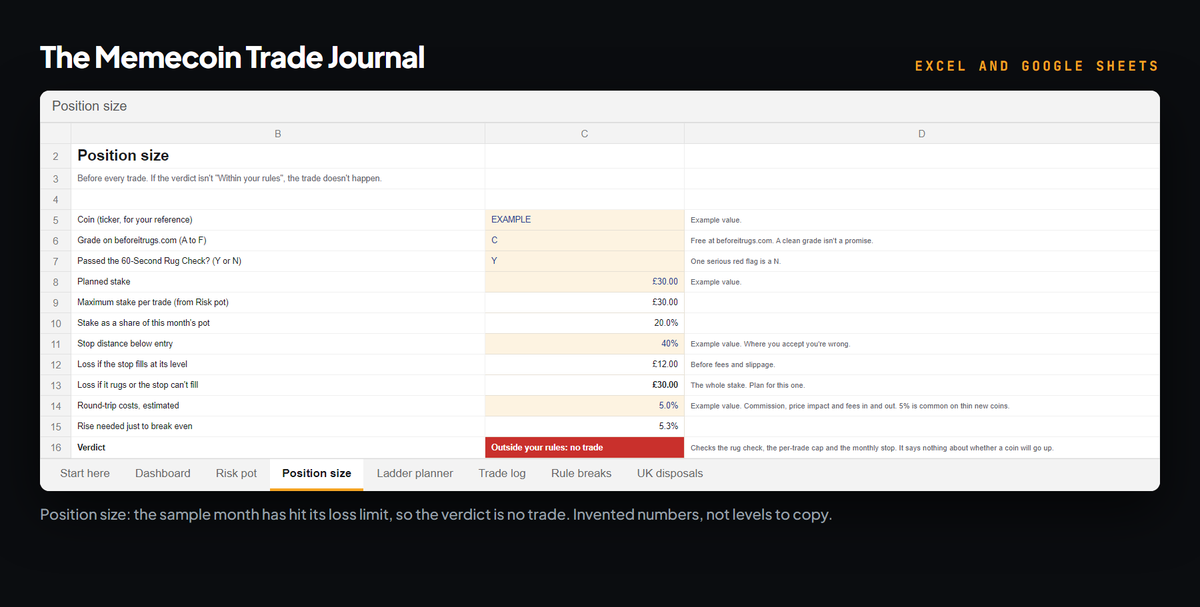
Task: Click the round-trip costs 5.0% cell
Action: [x=584, y=406]
